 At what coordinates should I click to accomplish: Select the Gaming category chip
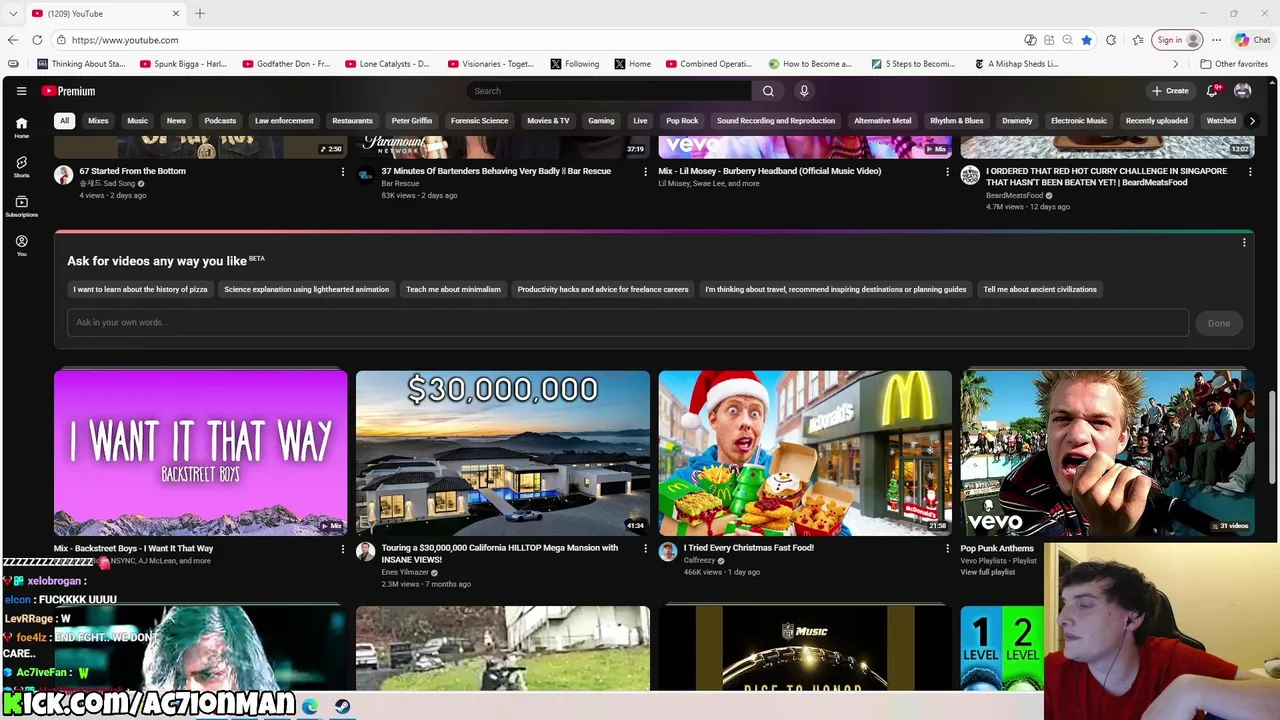coord(601,121)
